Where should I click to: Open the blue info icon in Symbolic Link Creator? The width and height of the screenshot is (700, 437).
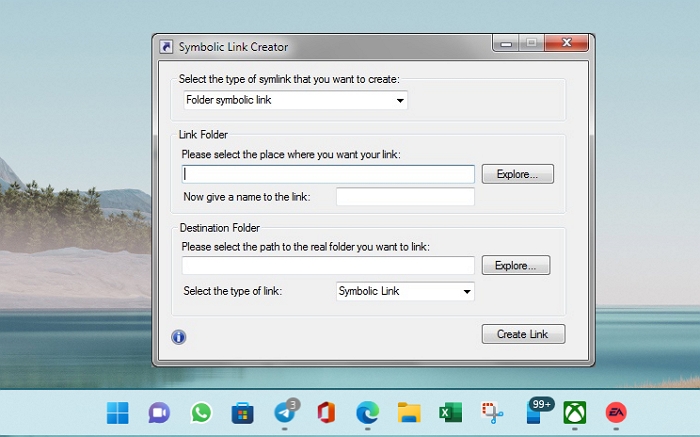click(179, 337)
